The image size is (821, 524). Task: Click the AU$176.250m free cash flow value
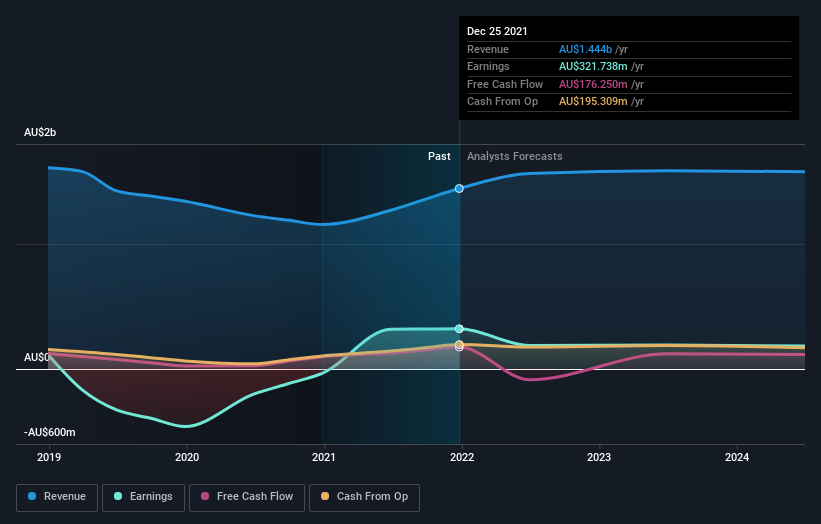[x=593, y=84]
